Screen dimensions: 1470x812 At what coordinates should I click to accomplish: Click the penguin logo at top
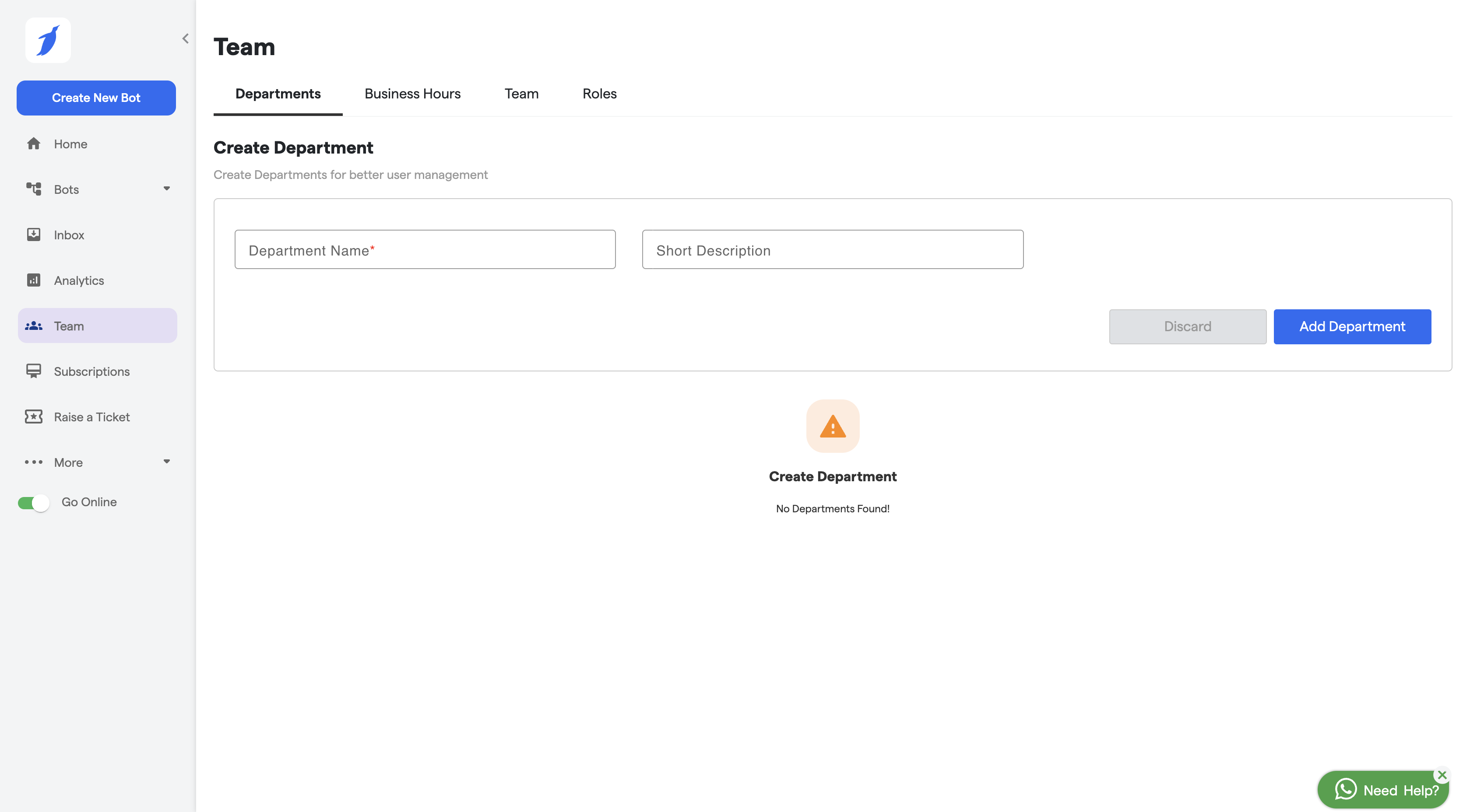(x=48, y=40)
